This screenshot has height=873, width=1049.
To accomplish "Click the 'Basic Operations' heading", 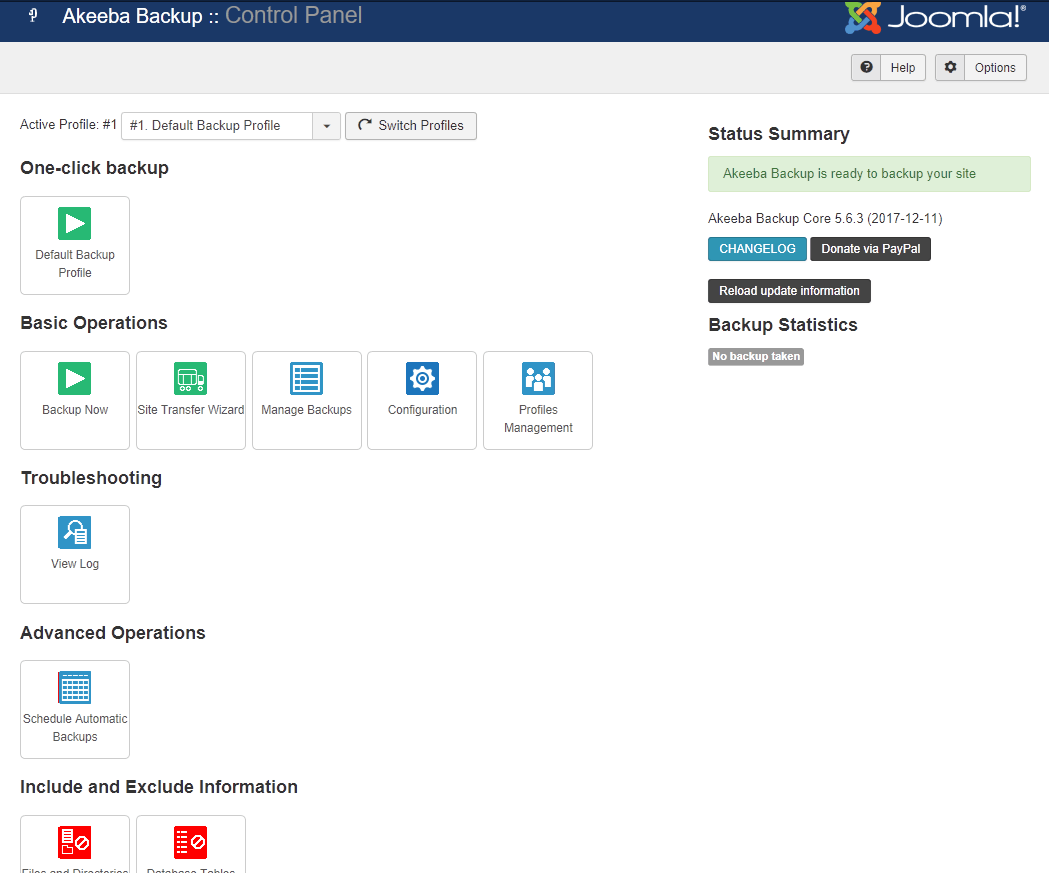I will [94, 323].
